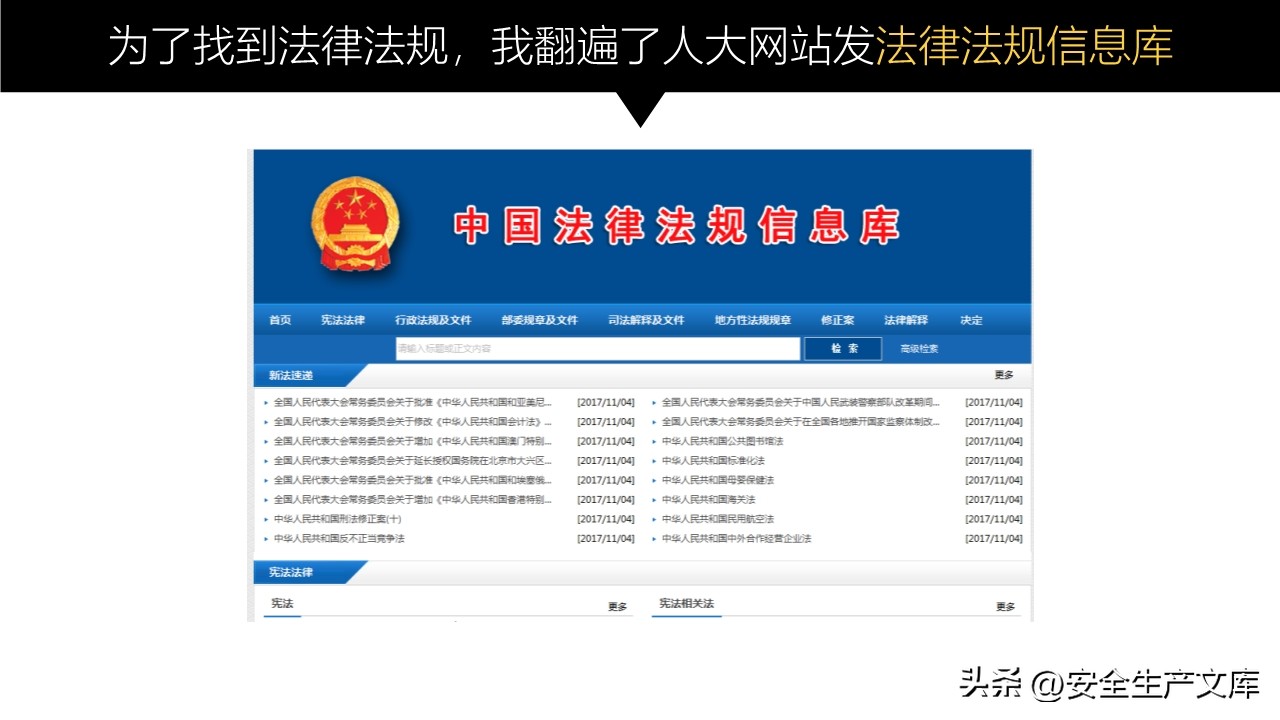Click the 宪法法律 section heading below the list

coord(290,573)
